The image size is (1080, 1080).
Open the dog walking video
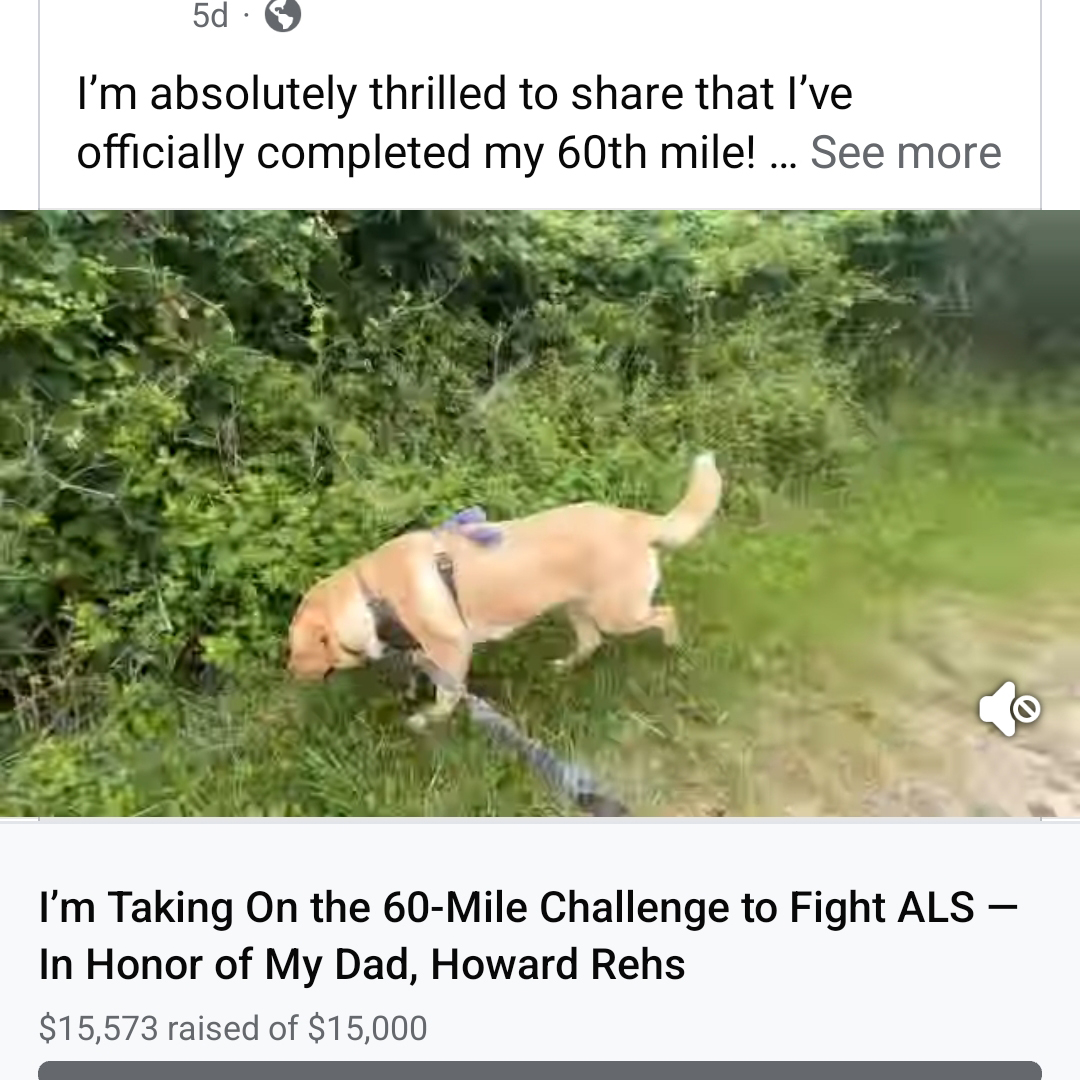coord(540,513)
